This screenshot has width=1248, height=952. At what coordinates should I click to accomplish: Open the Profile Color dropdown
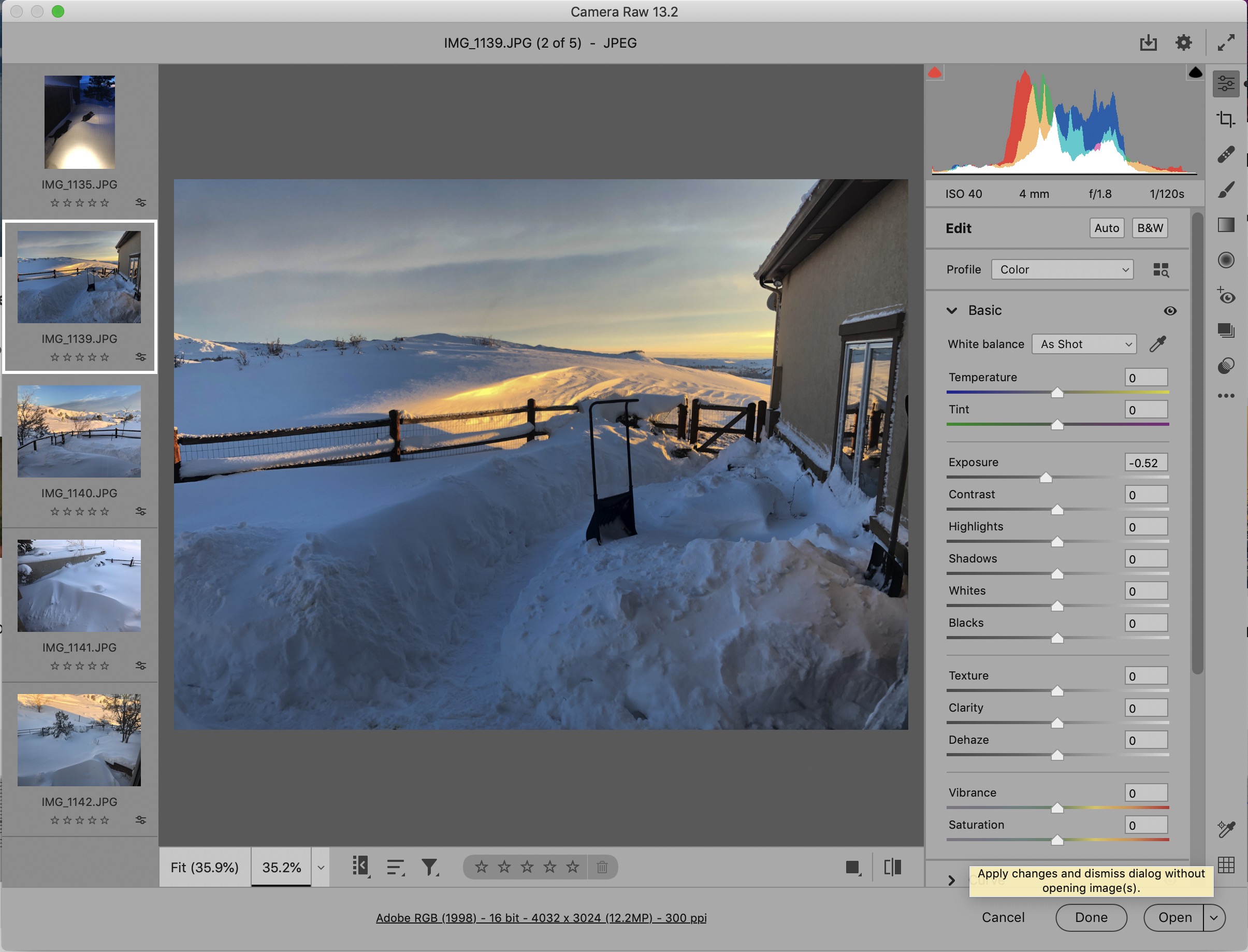tap(1062, 270)
